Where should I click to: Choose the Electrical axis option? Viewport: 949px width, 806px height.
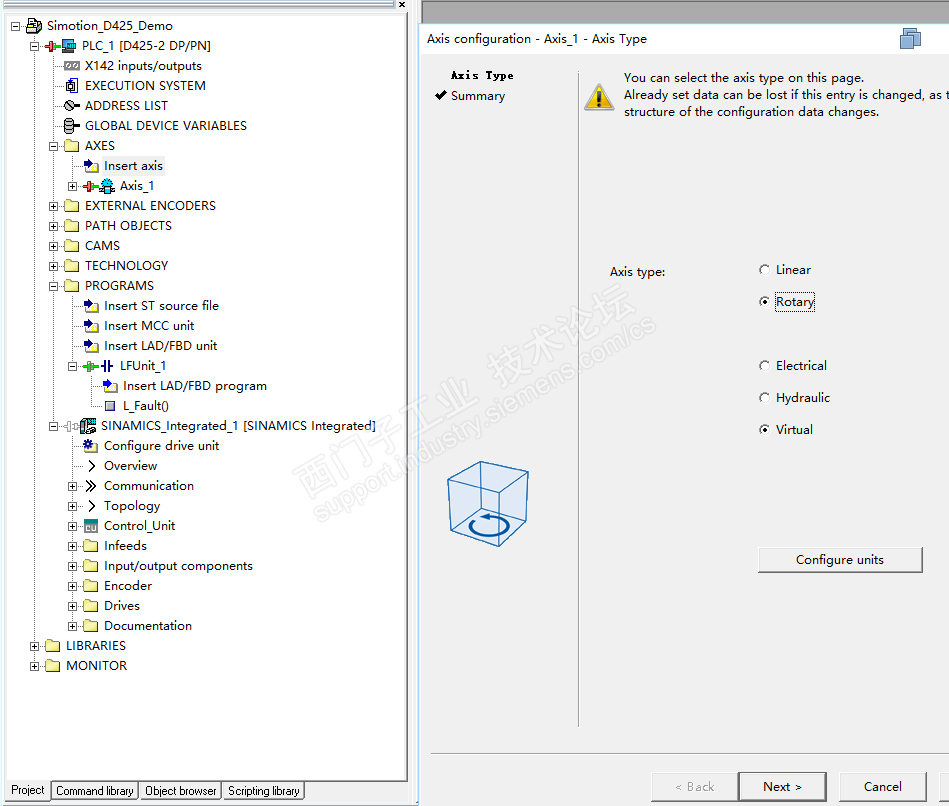(764, 365)
